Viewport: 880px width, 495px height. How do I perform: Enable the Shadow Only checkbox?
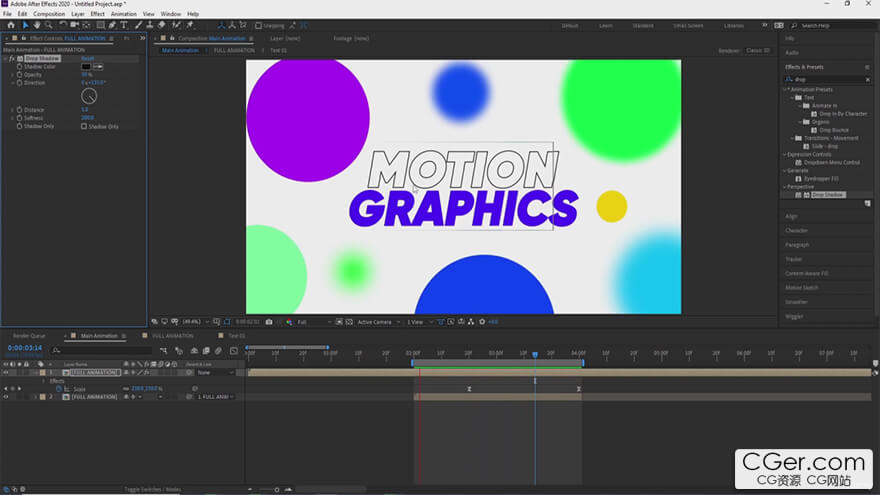point(84,126)
